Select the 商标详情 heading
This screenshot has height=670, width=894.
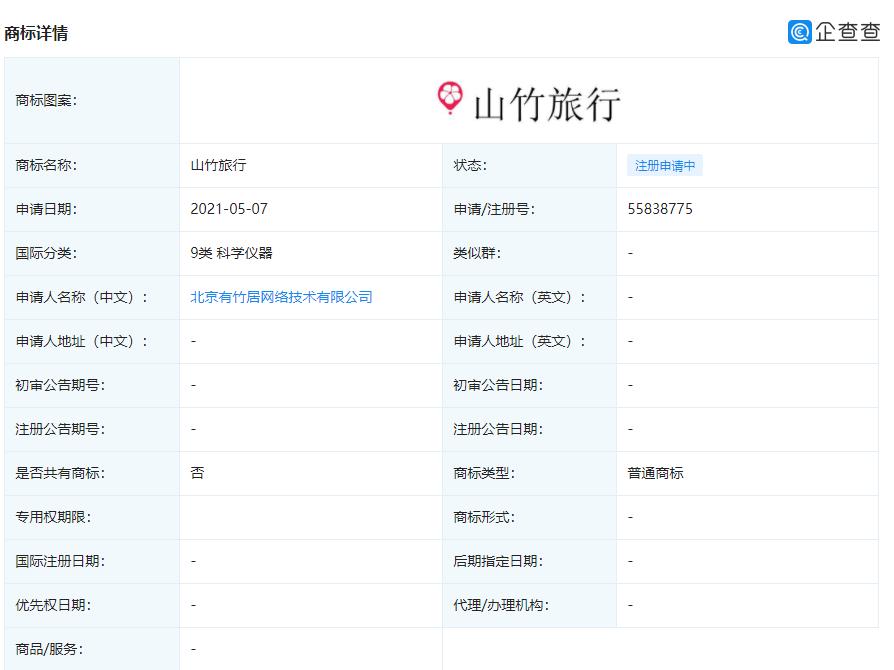point(36,33)
